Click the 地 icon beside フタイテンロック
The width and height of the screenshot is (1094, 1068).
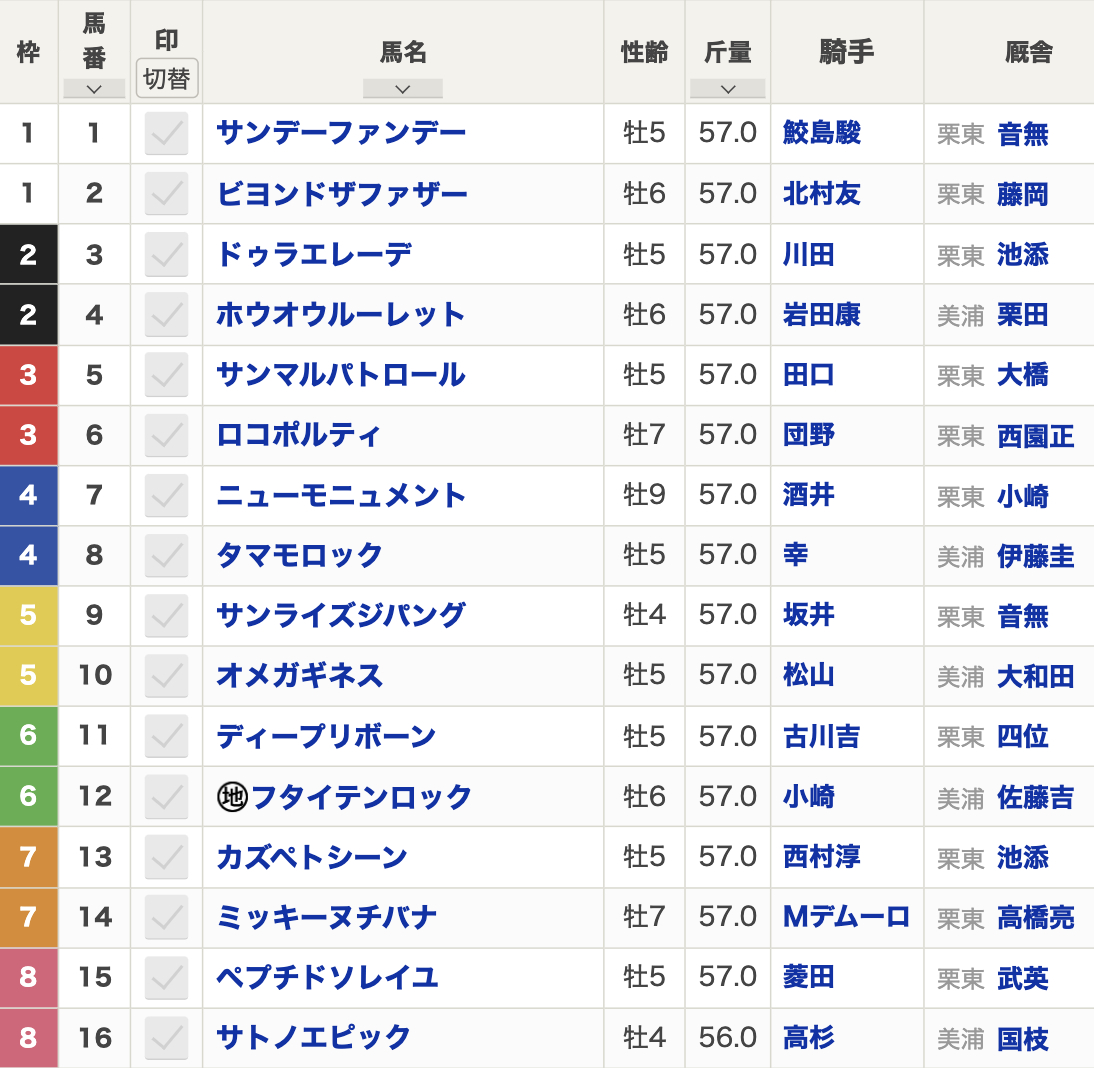pos(232,797)
